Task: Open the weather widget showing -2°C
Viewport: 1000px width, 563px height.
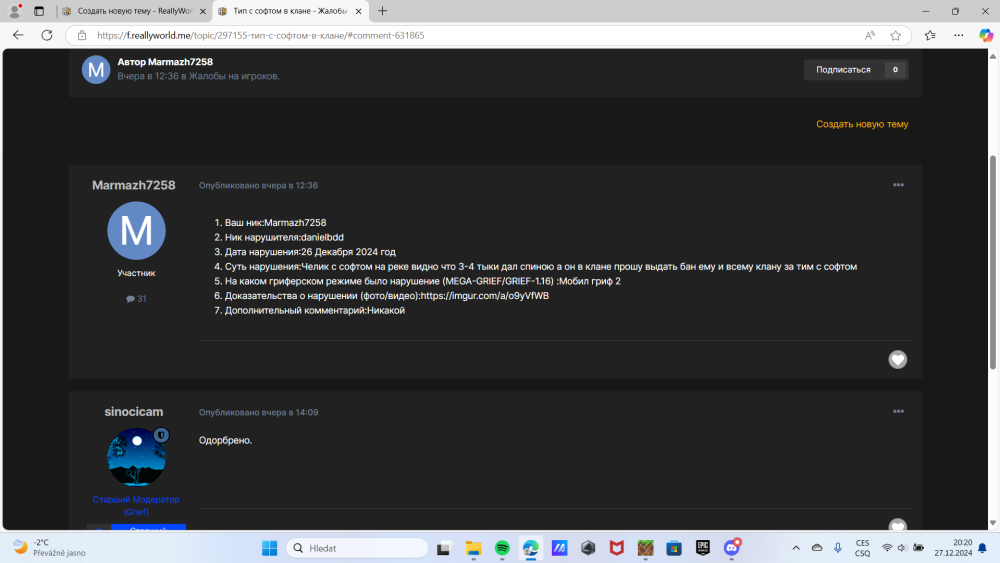Action: 50,548
